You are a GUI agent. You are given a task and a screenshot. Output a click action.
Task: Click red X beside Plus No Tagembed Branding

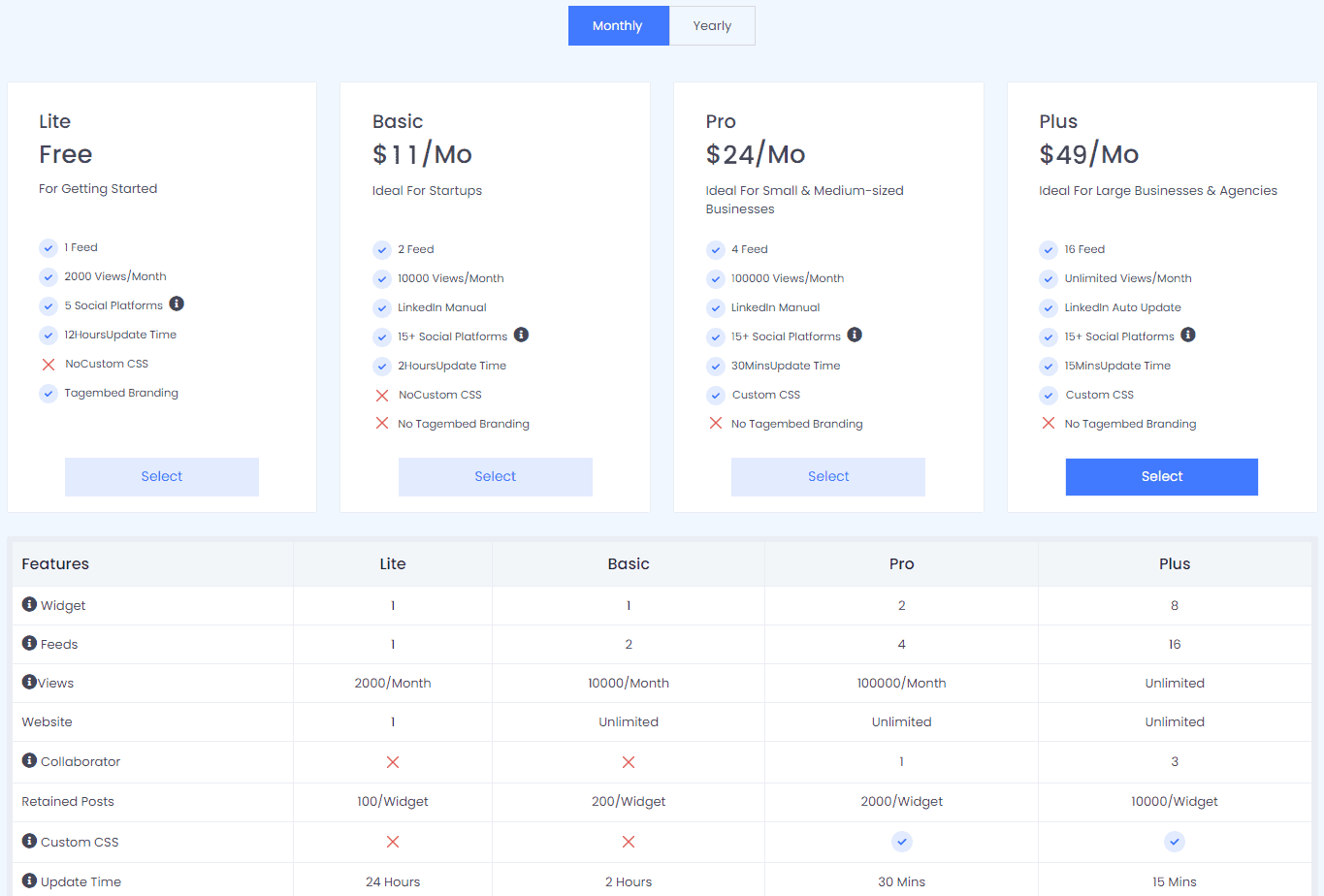pyautogui.click(x=1049, y=424)
